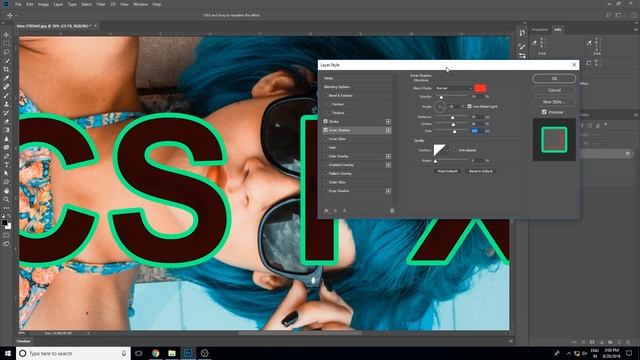
Task: Select the Hand tool
Action: tap(6, 191)
